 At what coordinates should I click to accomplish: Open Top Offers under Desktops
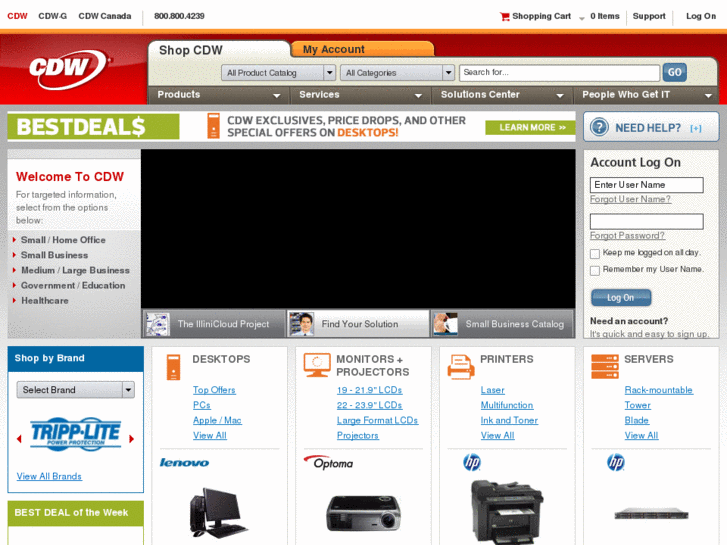tap(214, 390)
